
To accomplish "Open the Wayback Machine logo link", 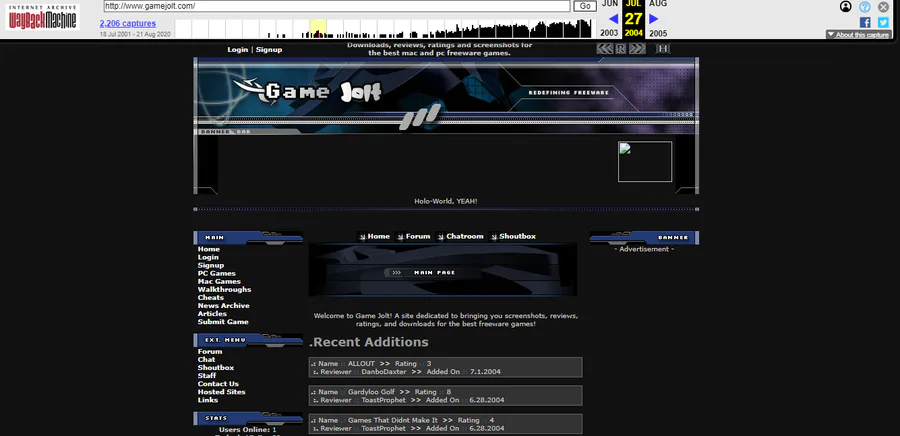I will point(42,18).
